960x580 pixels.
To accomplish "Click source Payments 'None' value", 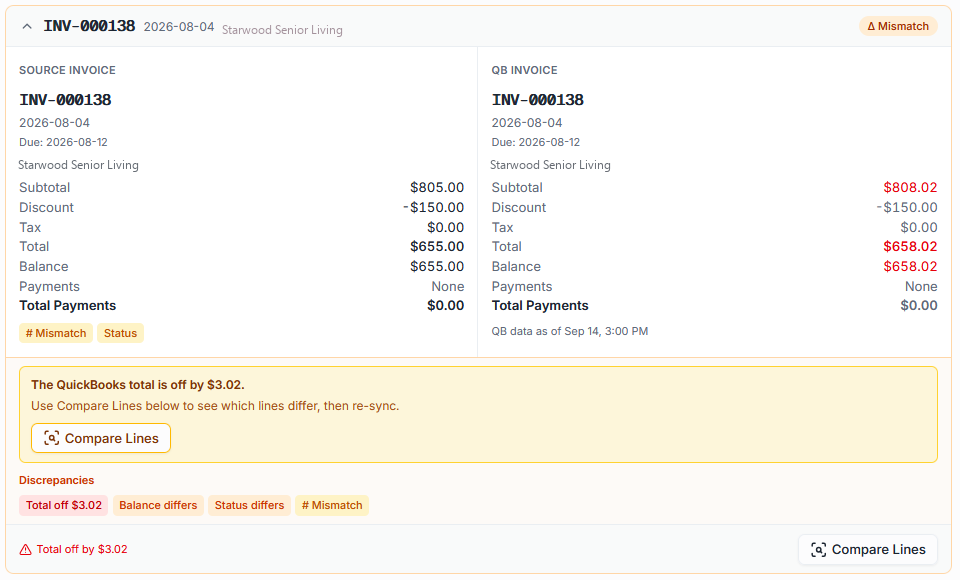I will [x=448, y=287].
